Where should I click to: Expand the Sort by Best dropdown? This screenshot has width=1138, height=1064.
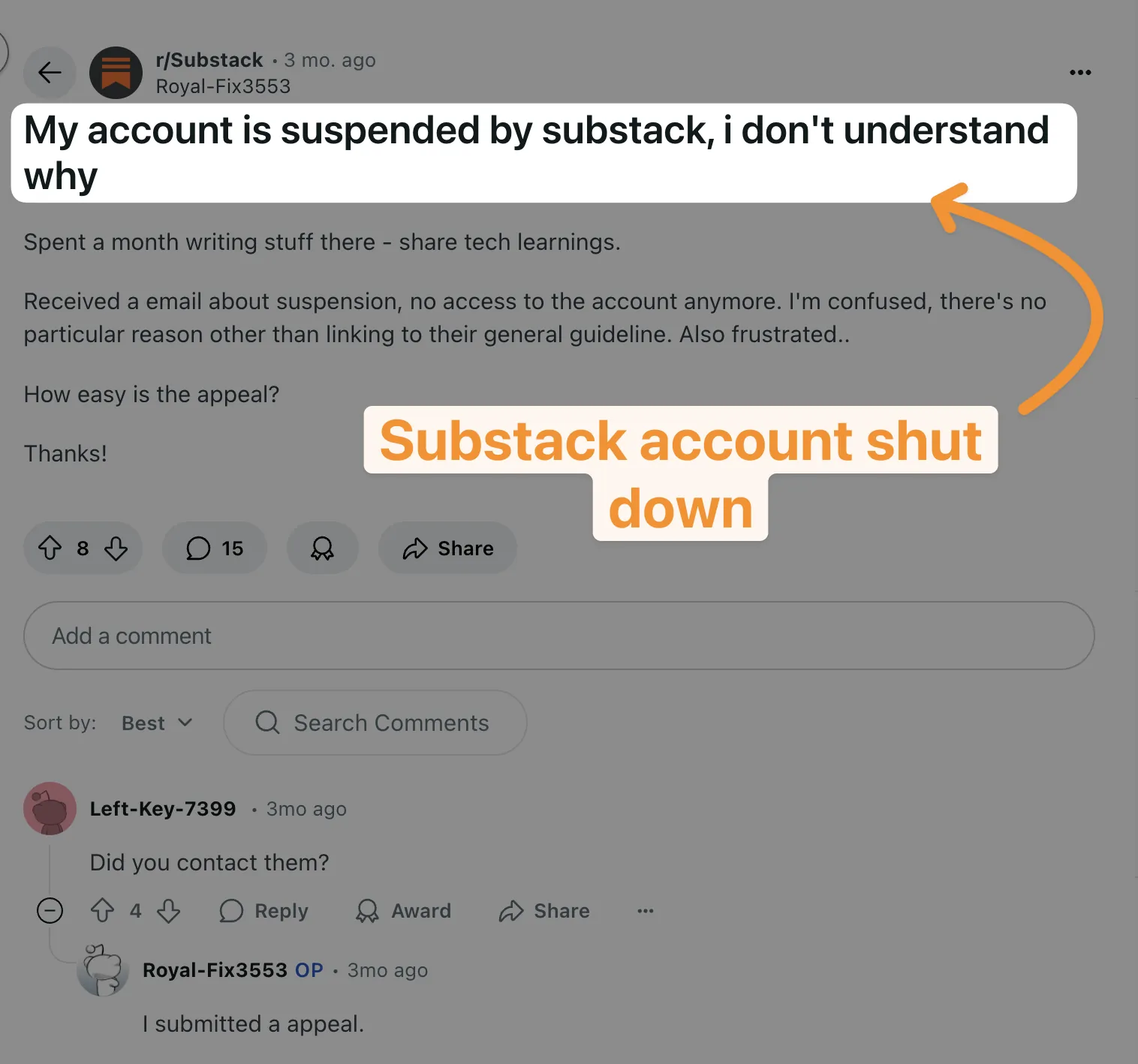point(158,723)
